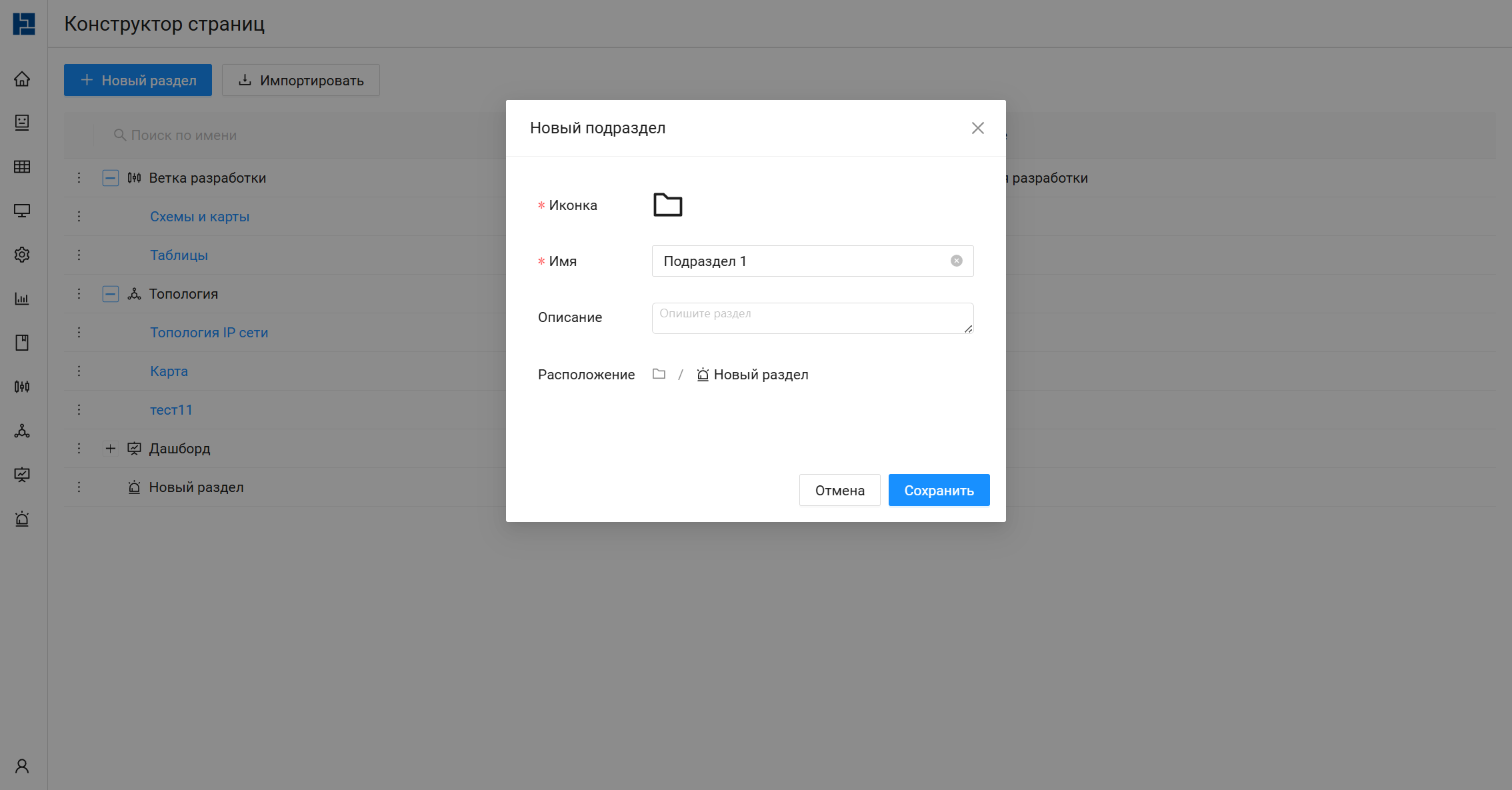The width and height of the screenshot is (1512, 790).
Task: Close the Новый подраздел dialog
Action: [x=977, y=128]
